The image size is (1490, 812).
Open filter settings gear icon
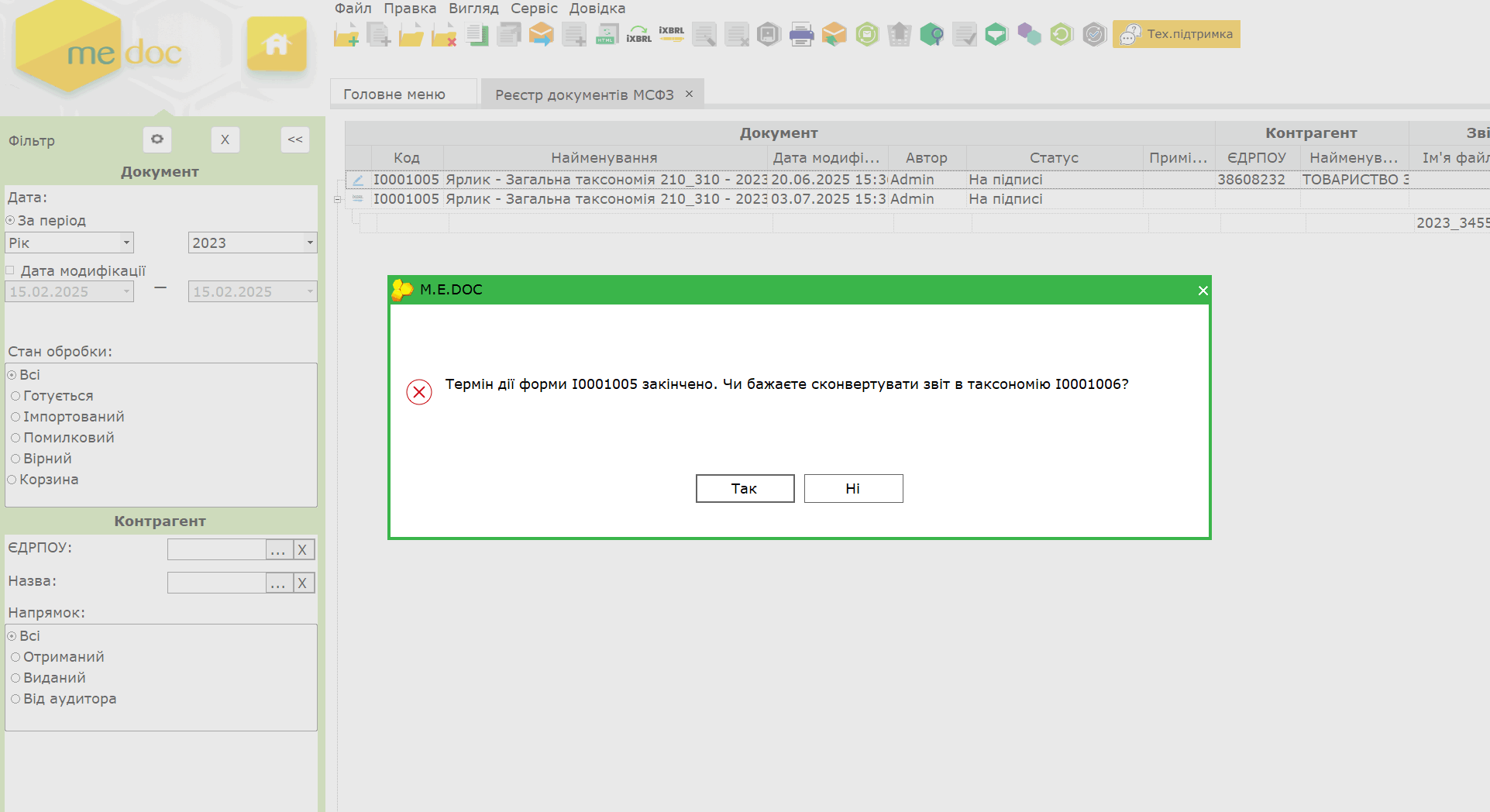[x=157, y=139]
